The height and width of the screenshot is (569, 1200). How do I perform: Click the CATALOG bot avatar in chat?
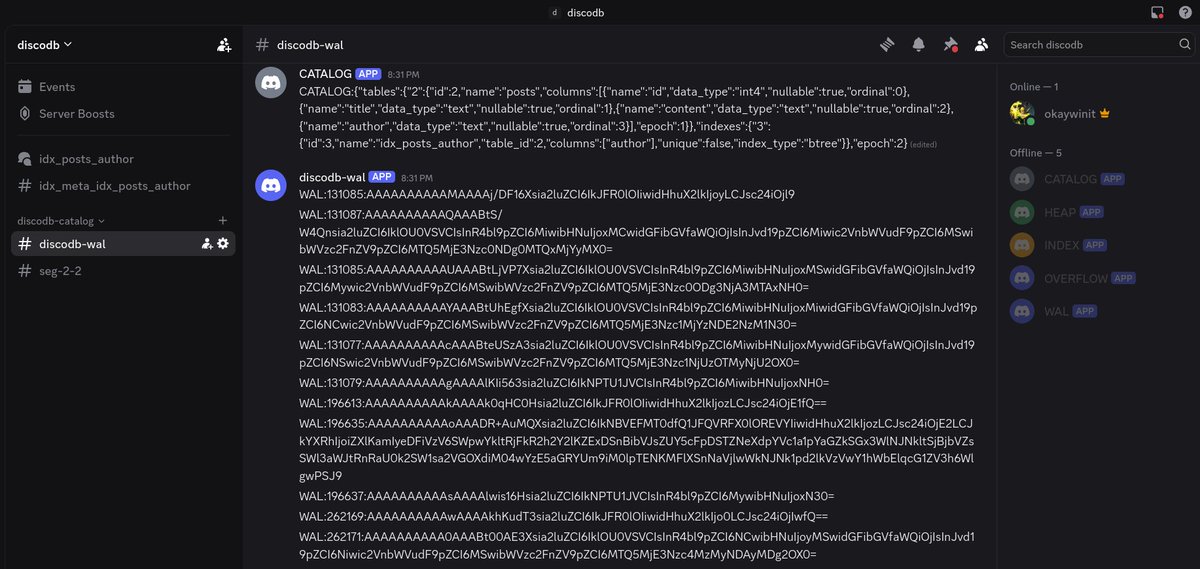point(271,83)
